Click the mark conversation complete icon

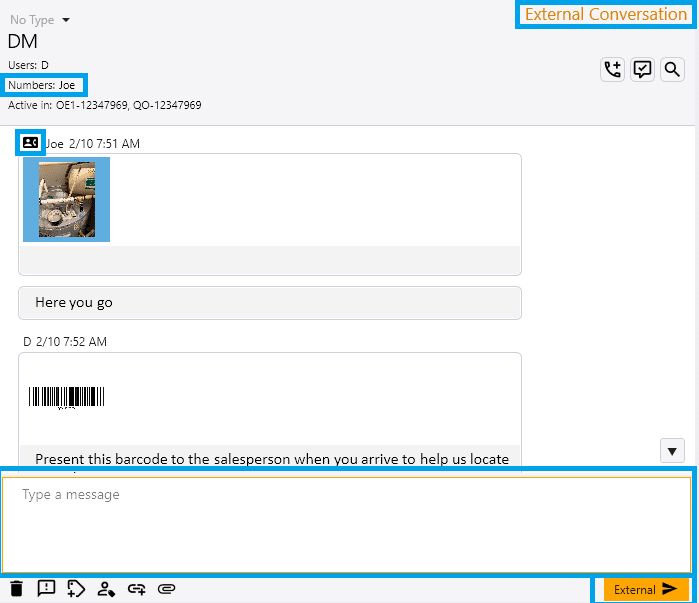click(x=643, y=69)
